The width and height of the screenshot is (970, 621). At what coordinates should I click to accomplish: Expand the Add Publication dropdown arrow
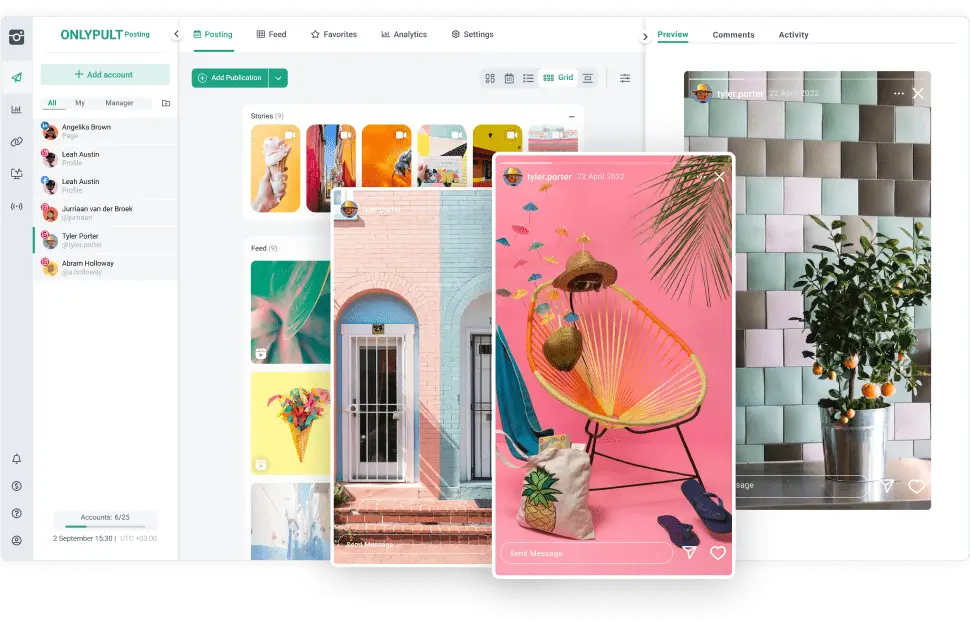(x=278, y=78)
